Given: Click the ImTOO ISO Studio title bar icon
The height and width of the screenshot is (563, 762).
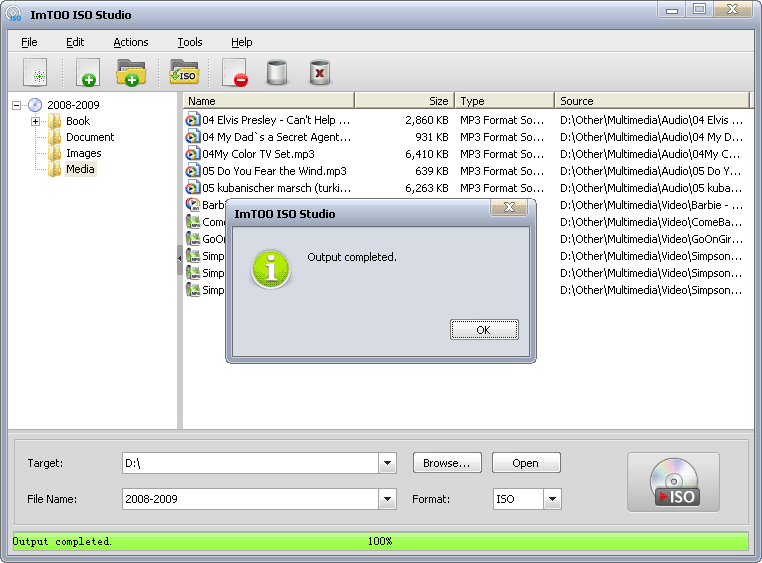Looking at the screenshot, I should (x=14, y=14).
